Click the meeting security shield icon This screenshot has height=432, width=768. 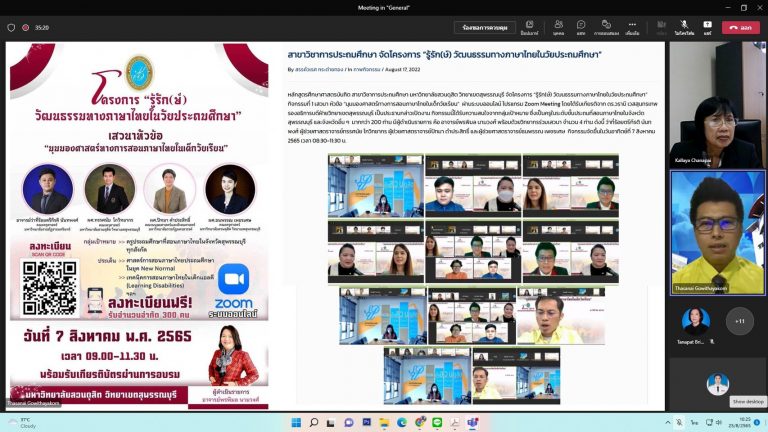coord(11,28)
